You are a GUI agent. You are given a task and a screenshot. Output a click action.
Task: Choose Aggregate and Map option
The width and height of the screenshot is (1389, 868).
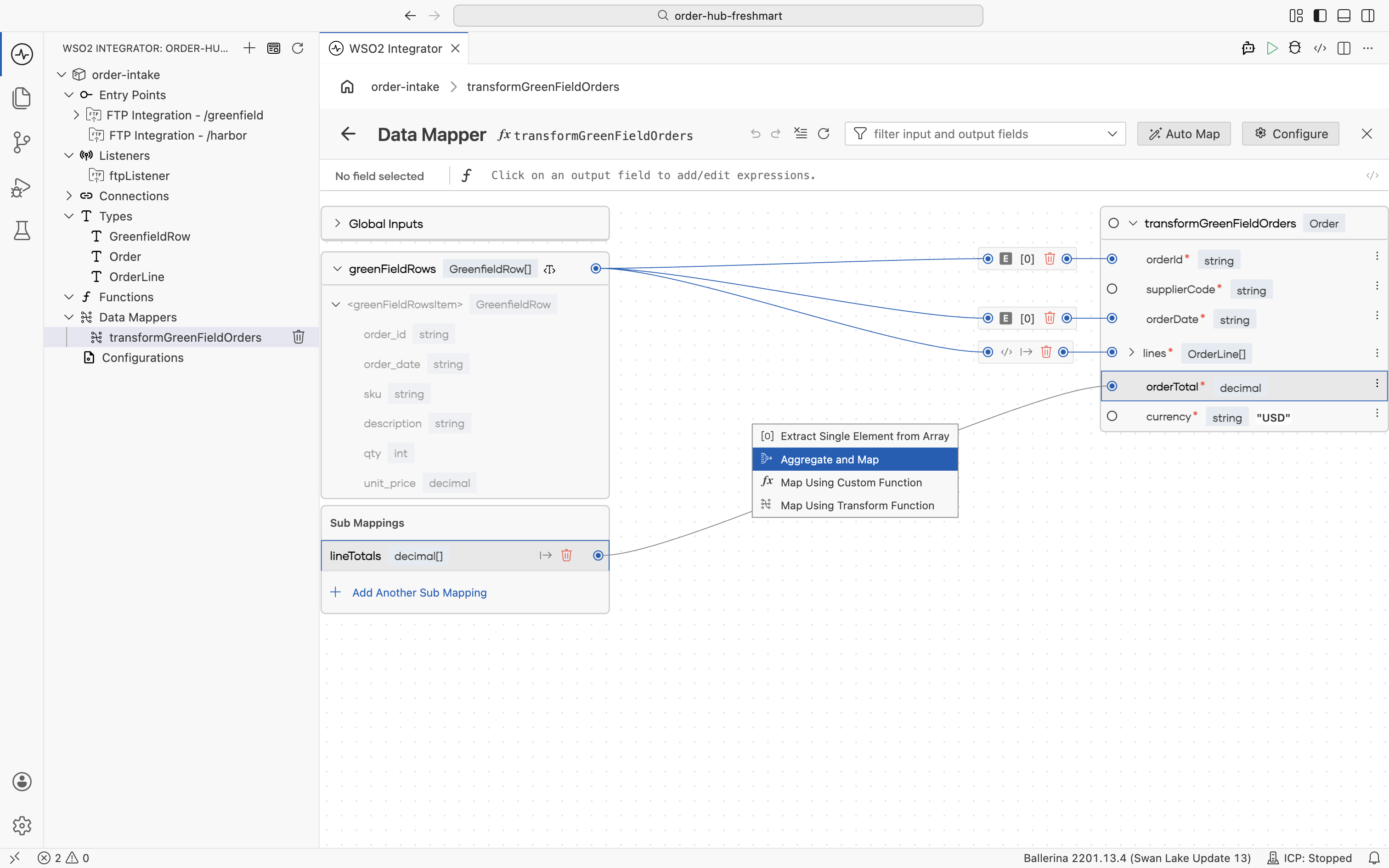pyautogui.click(x=855, y=459)
